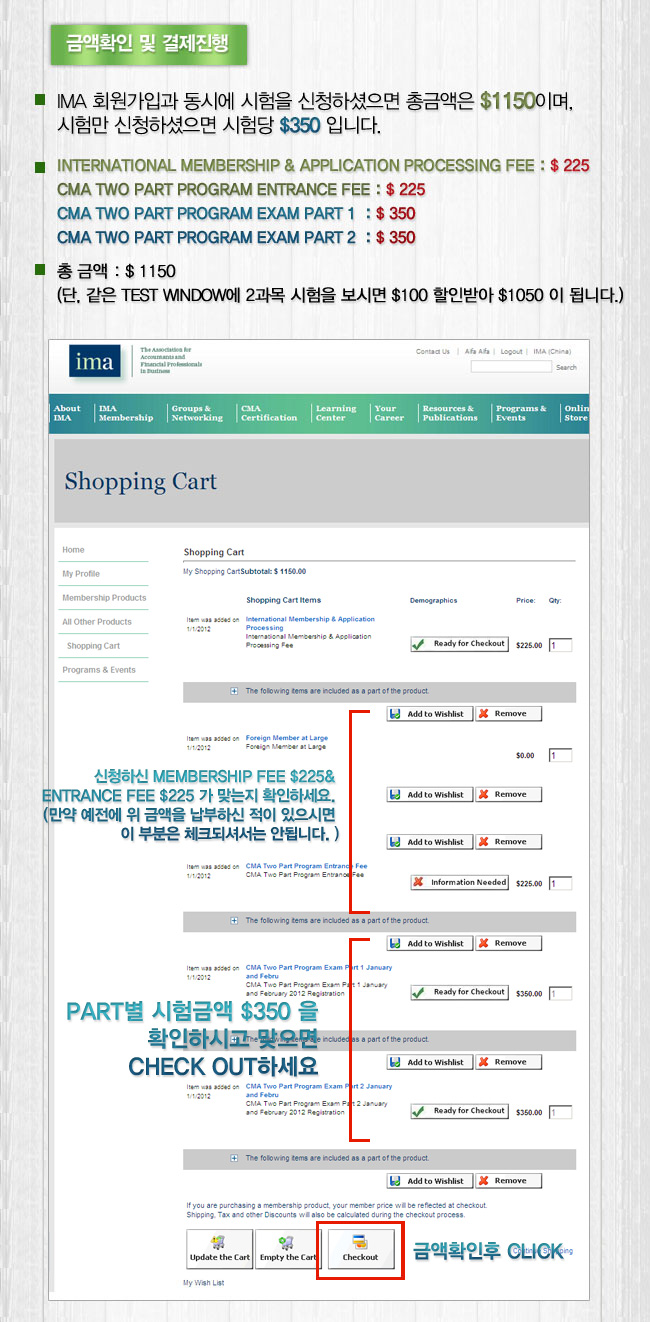
Task: Open the About IMA menu
Action: click(68, 413)
